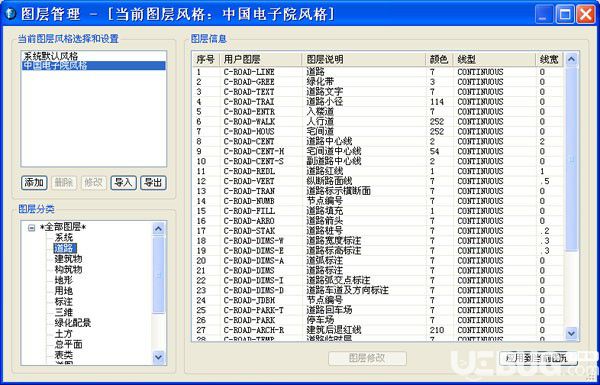Select the C-ROAD-LINE layer row

(x=378, y=72)
